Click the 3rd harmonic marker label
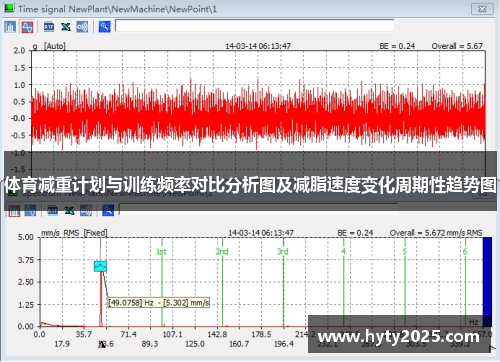 tap(283, 251)
